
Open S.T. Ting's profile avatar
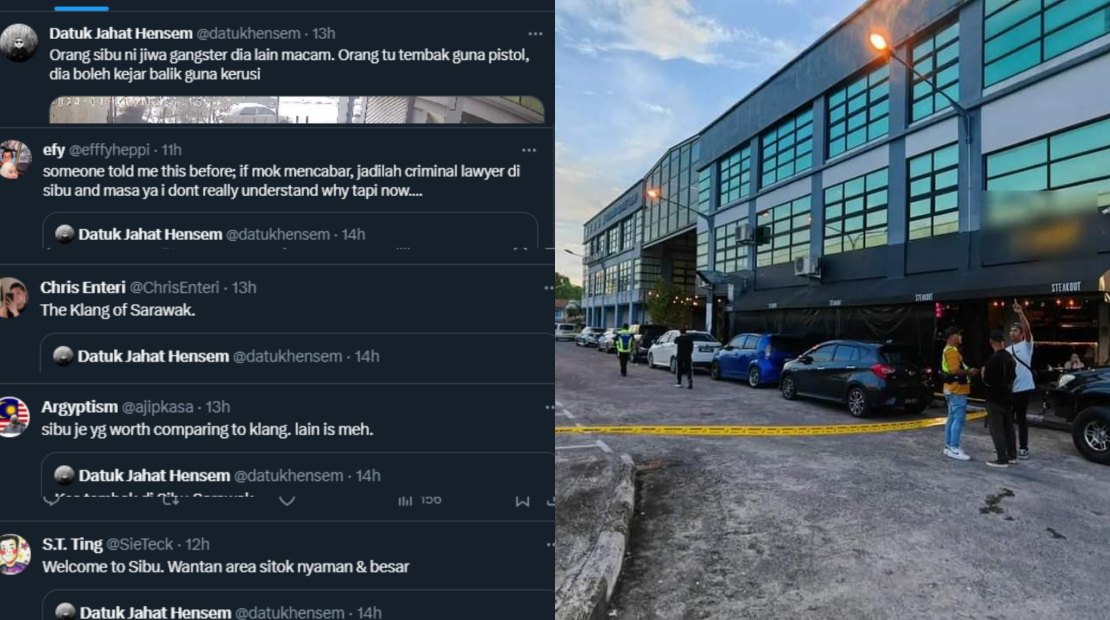point(15,554)
